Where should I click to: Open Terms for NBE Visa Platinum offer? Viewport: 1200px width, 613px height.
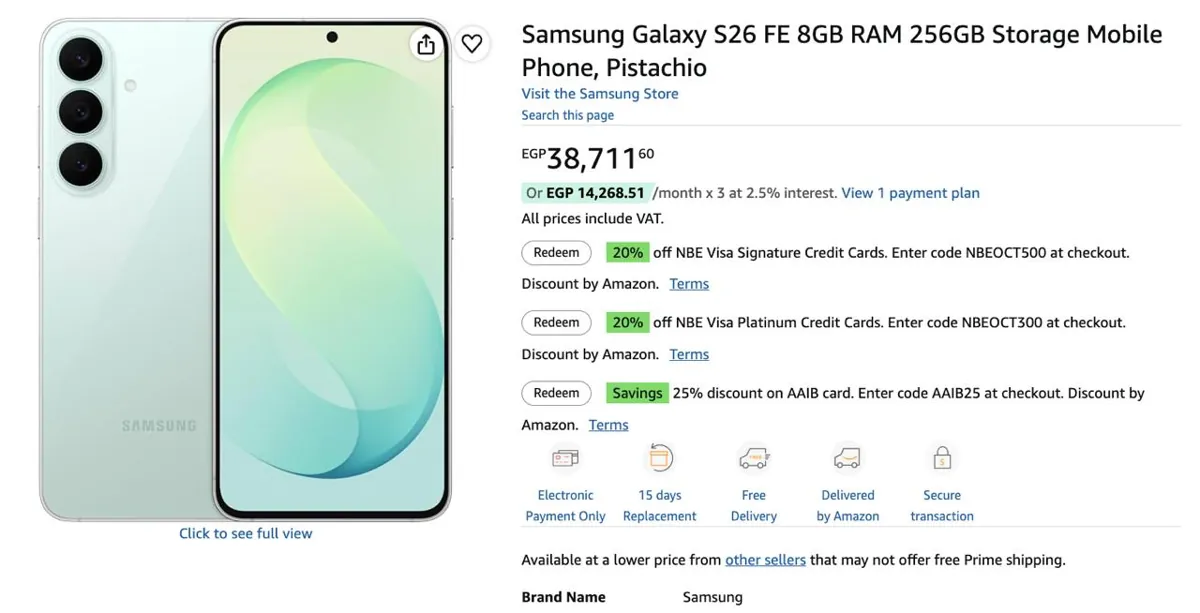click(689, 354)
